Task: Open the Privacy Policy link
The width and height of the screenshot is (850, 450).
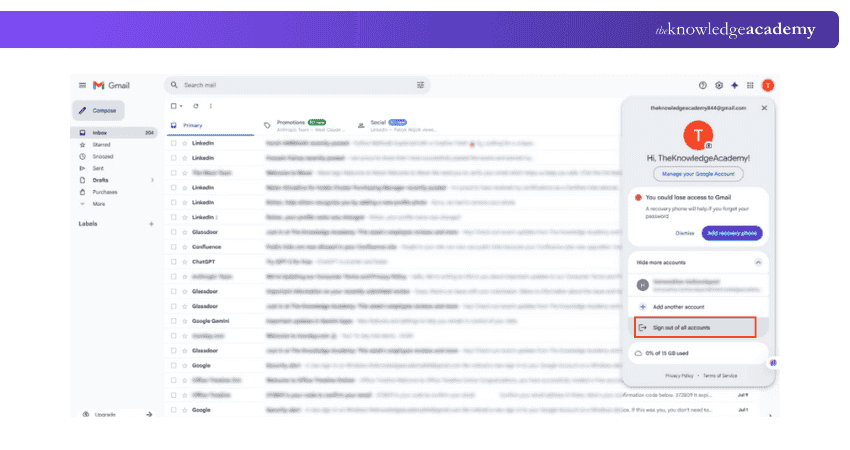Action: click(x=679, y=376)
